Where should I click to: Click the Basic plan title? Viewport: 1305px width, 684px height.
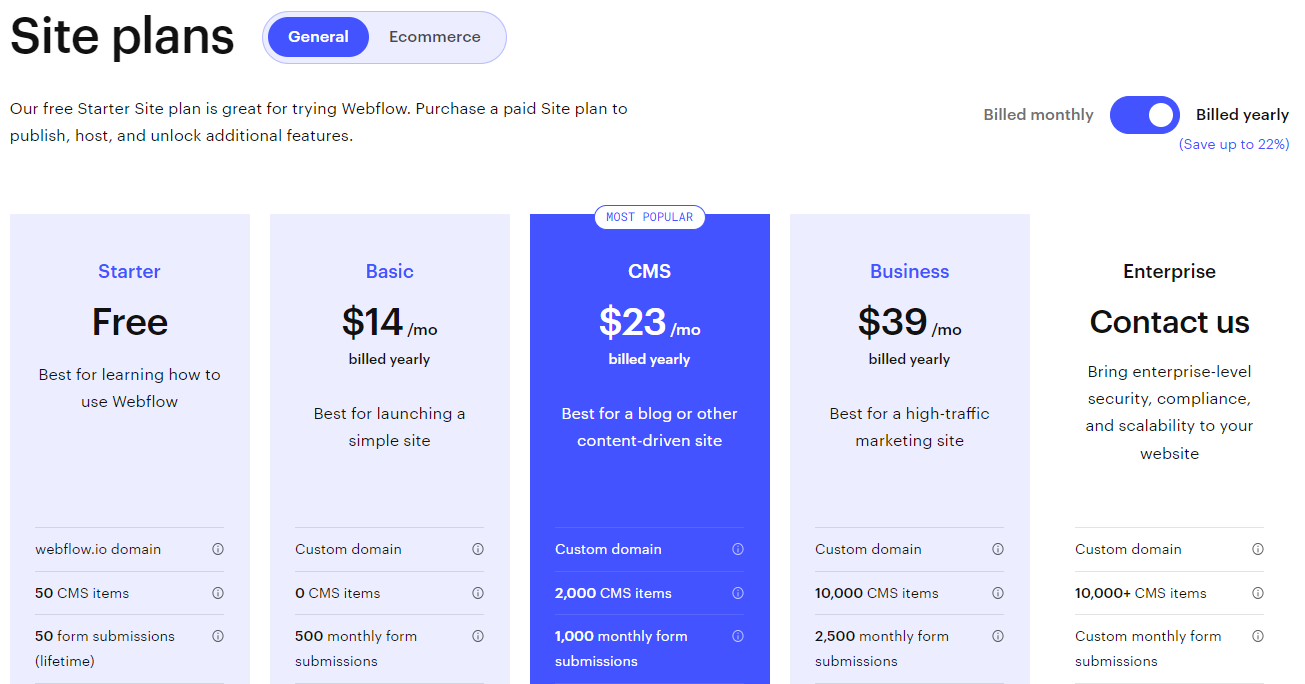(389, 271)
